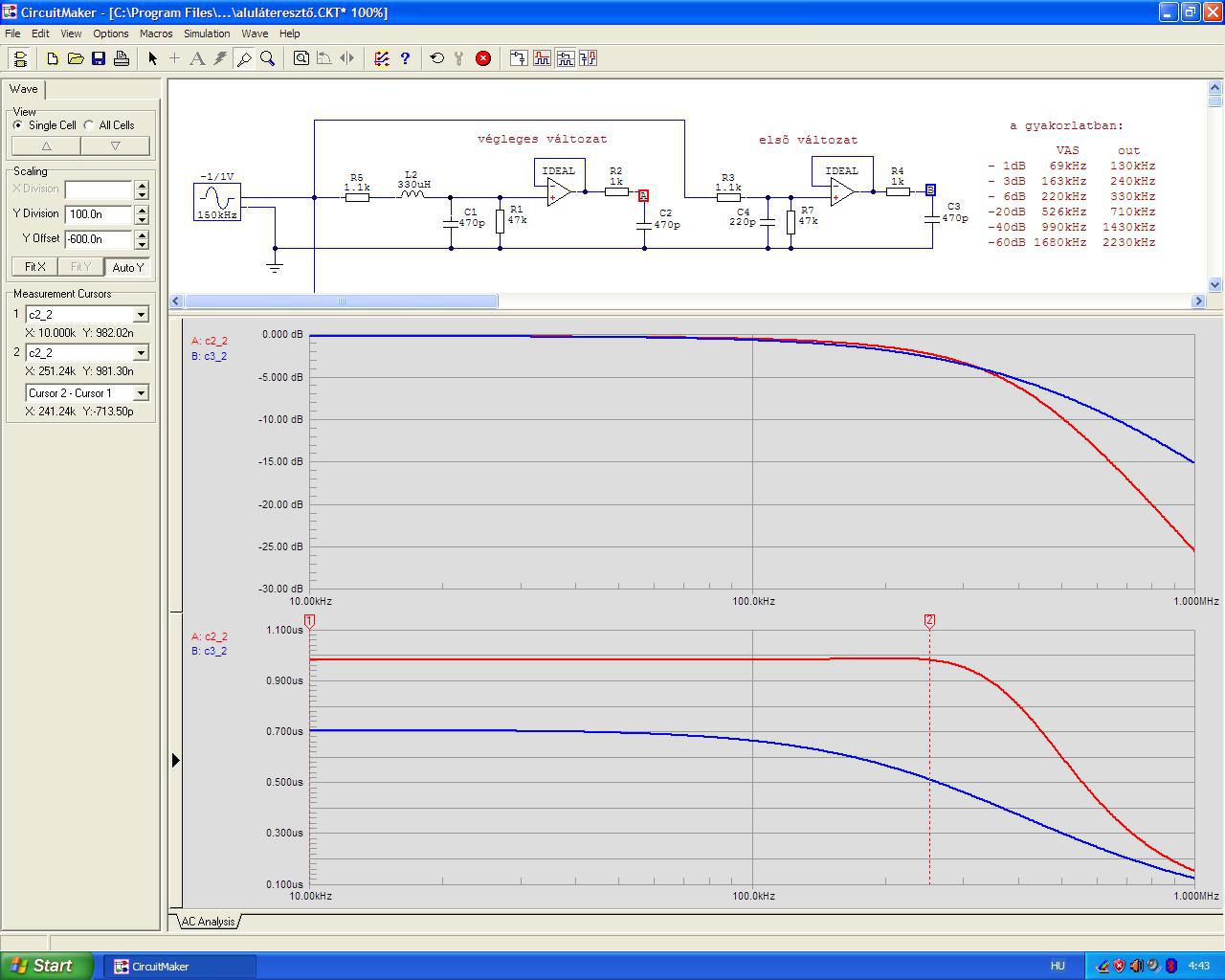The image size is (1225, 980).
Task: Select the Text tool (letter A)
Action: tap(198, 58)
